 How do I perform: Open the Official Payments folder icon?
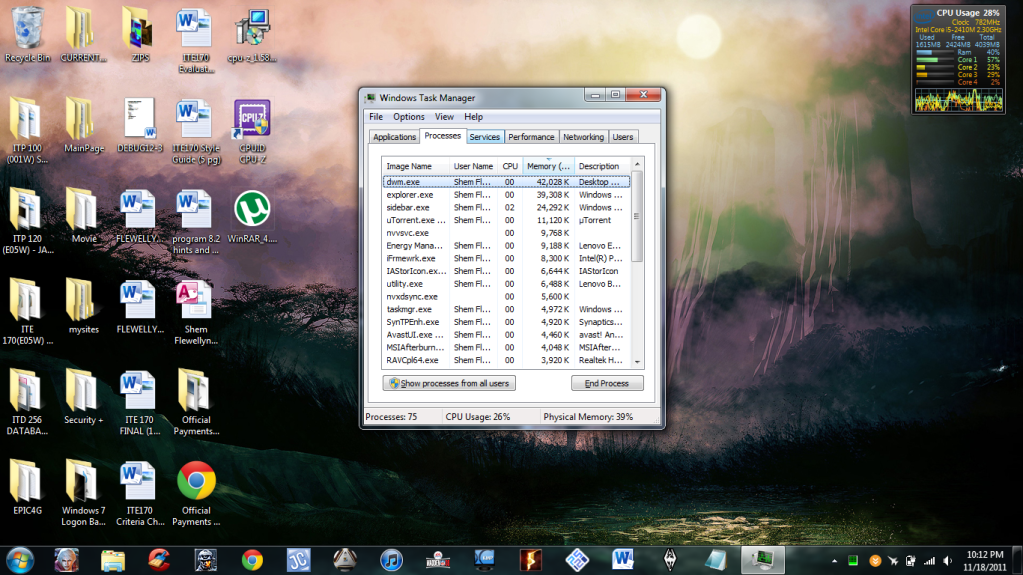(x=196, y=402)
